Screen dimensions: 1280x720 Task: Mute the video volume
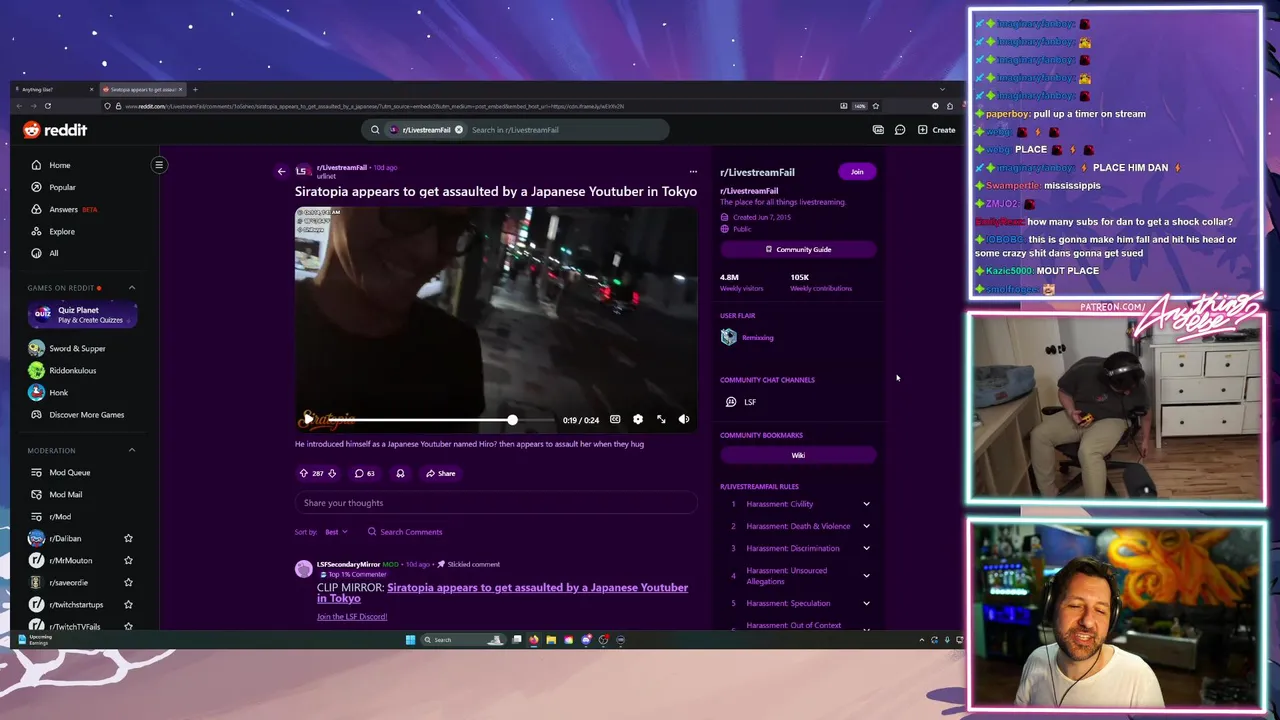point(684,420)
